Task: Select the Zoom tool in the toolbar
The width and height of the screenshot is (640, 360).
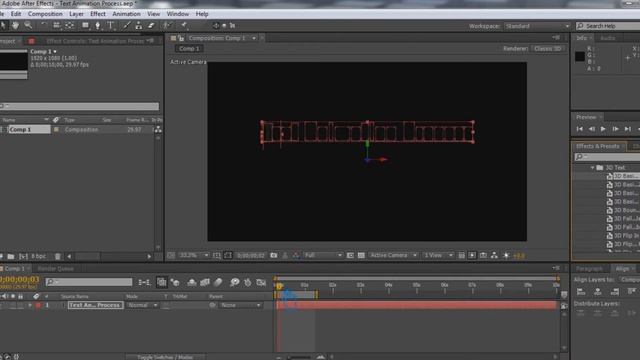Action: pos(28,25)
